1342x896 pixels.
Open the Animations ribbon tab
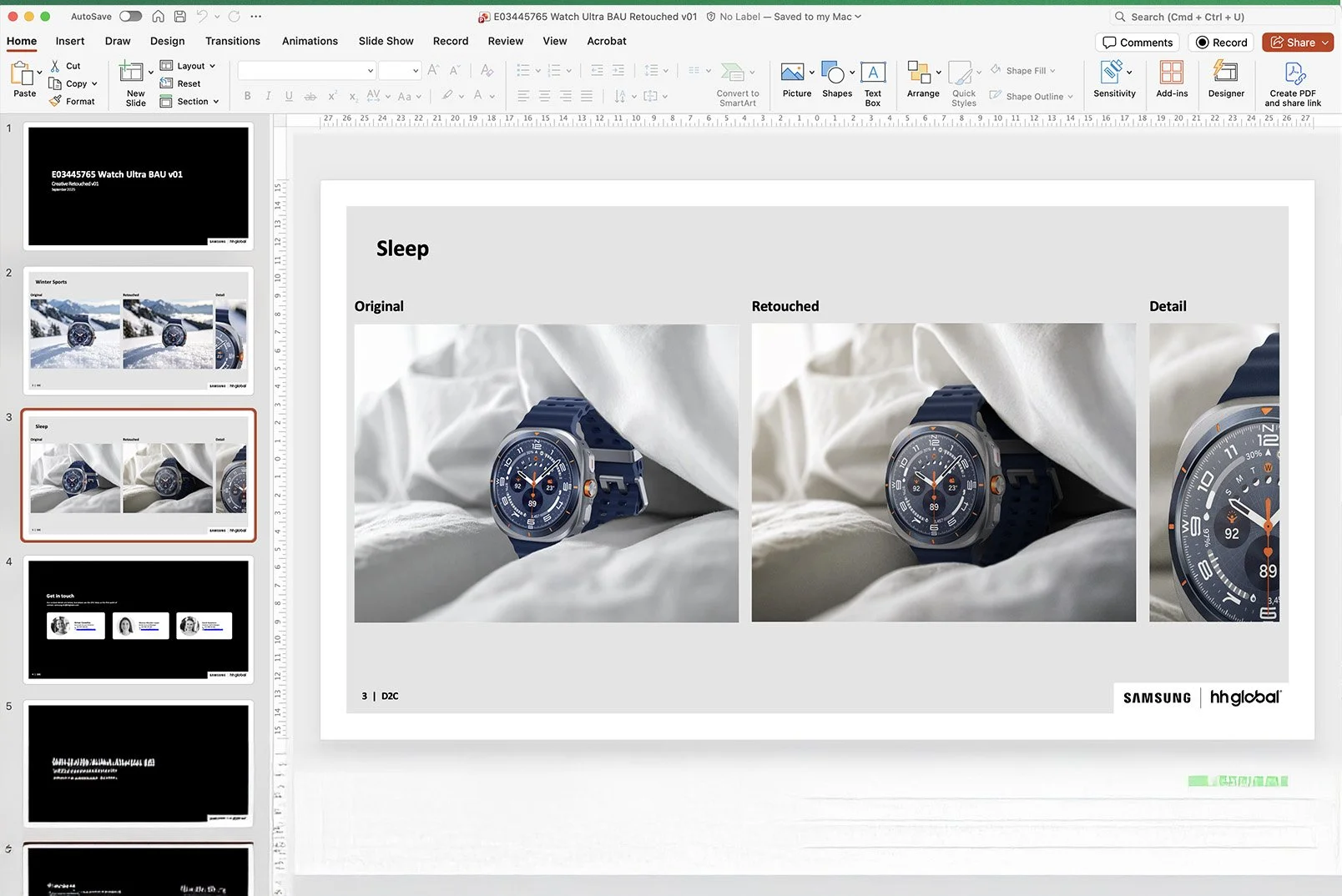310,41
